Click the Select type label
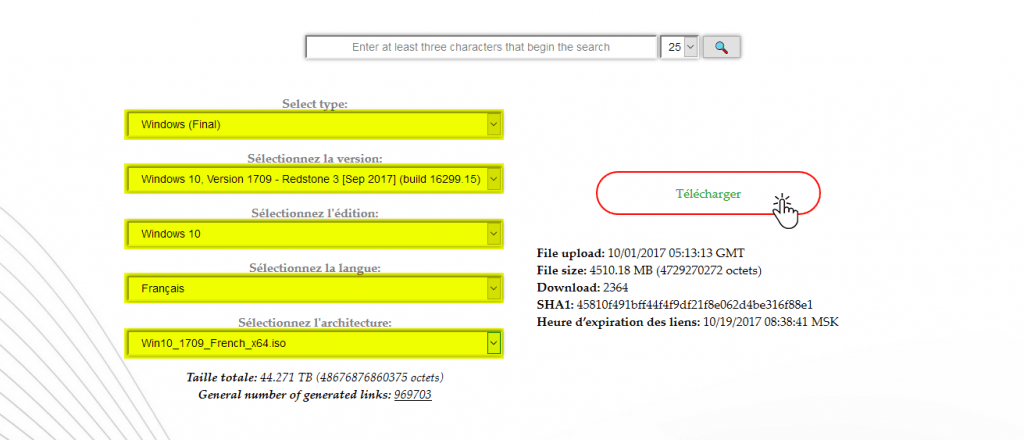 315,104
